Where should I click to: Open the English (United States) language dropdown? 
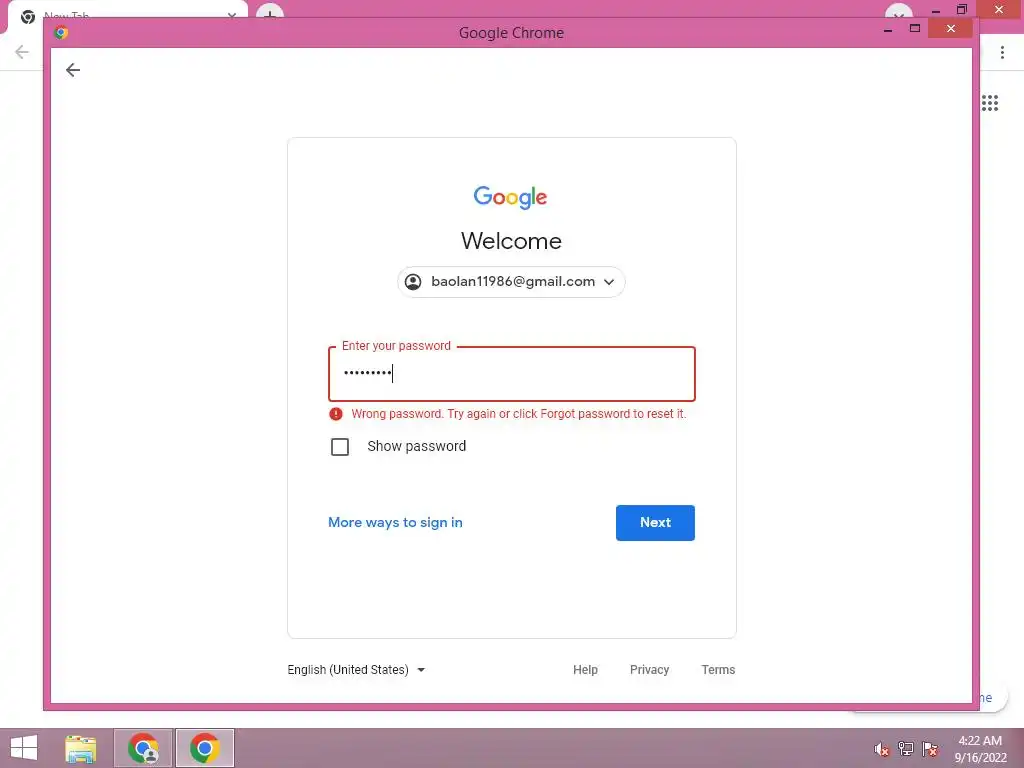(x=357, y=669)
